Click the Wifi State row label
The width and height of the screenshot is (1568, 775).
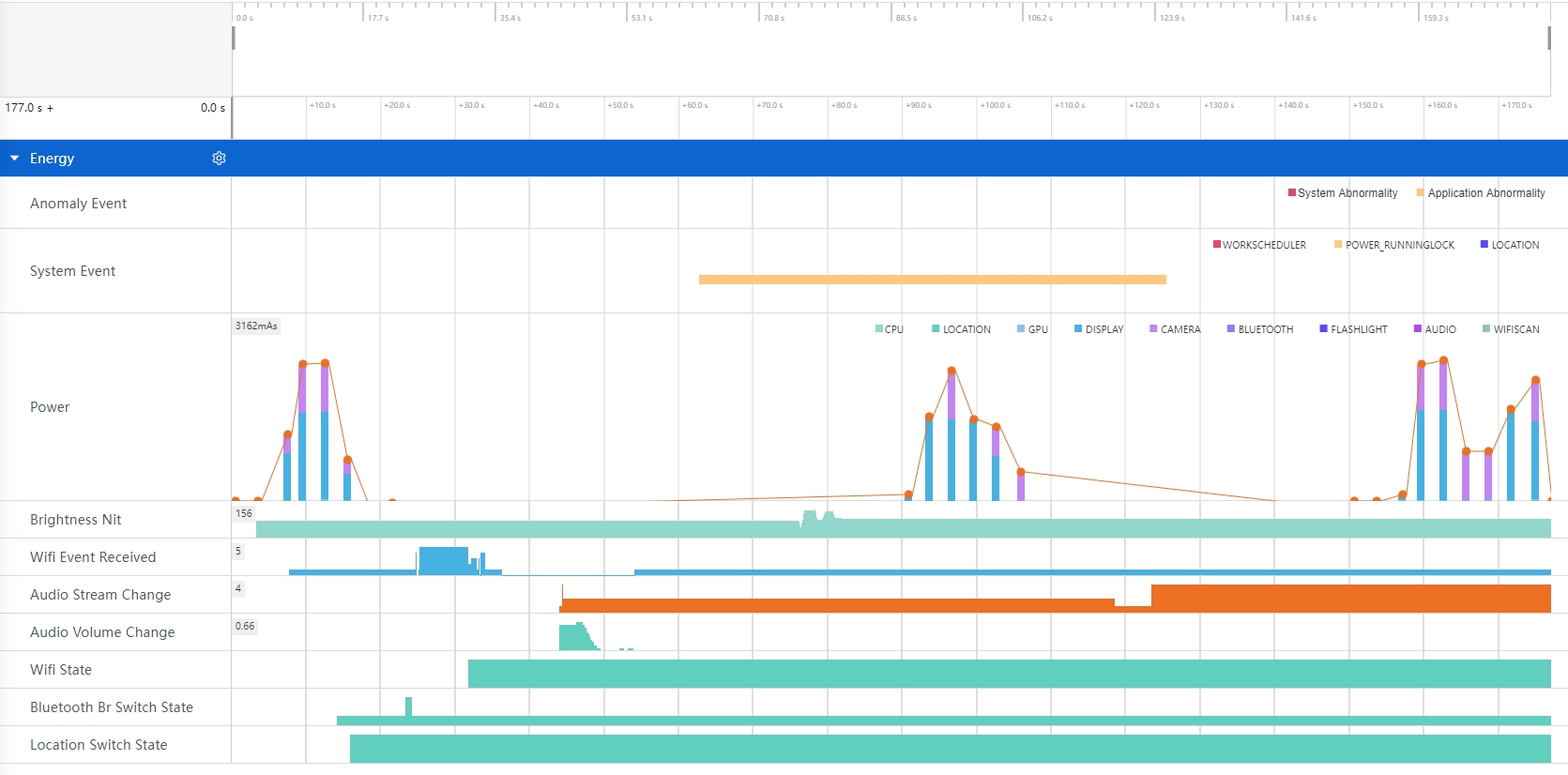(61, 670)
